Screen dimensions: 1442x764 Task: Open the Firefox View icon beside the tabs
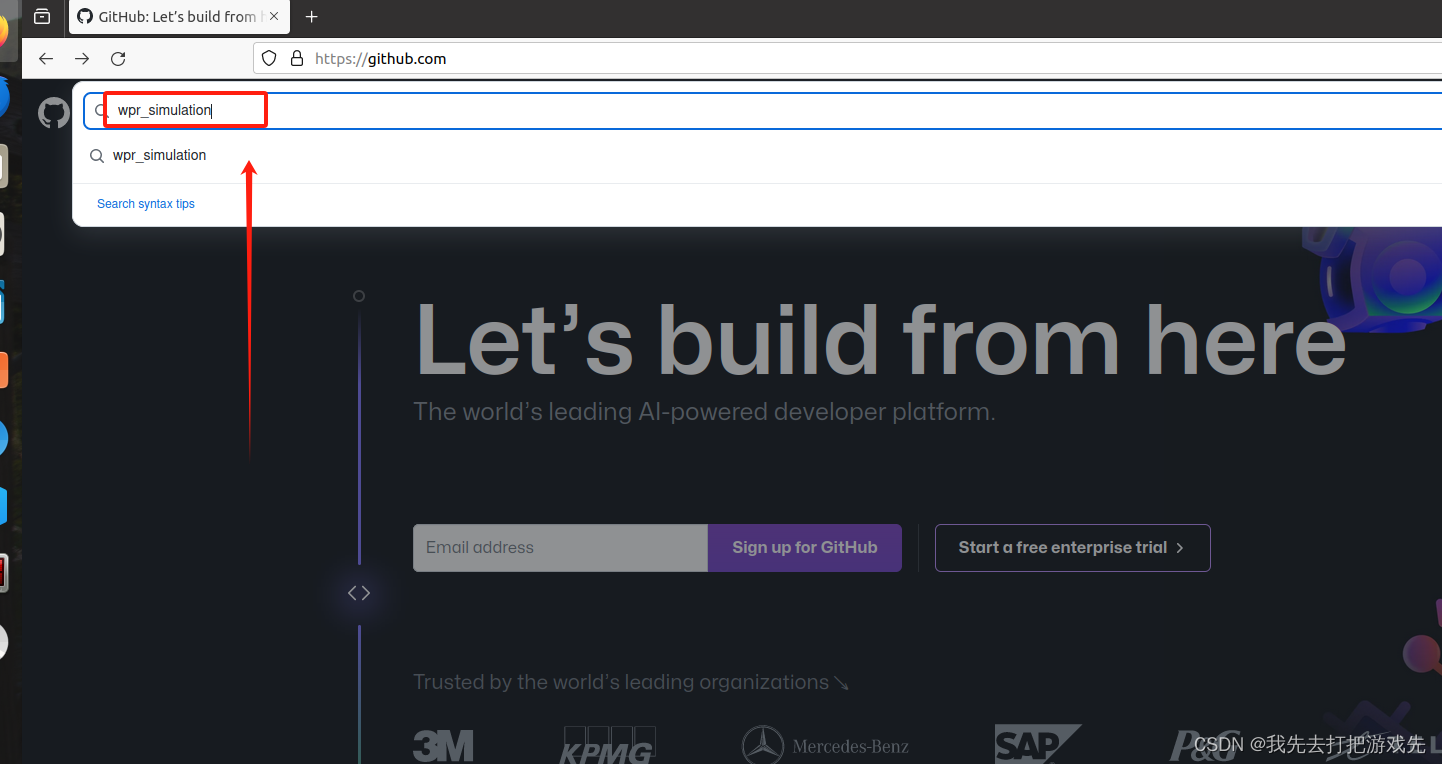(42, 17)
